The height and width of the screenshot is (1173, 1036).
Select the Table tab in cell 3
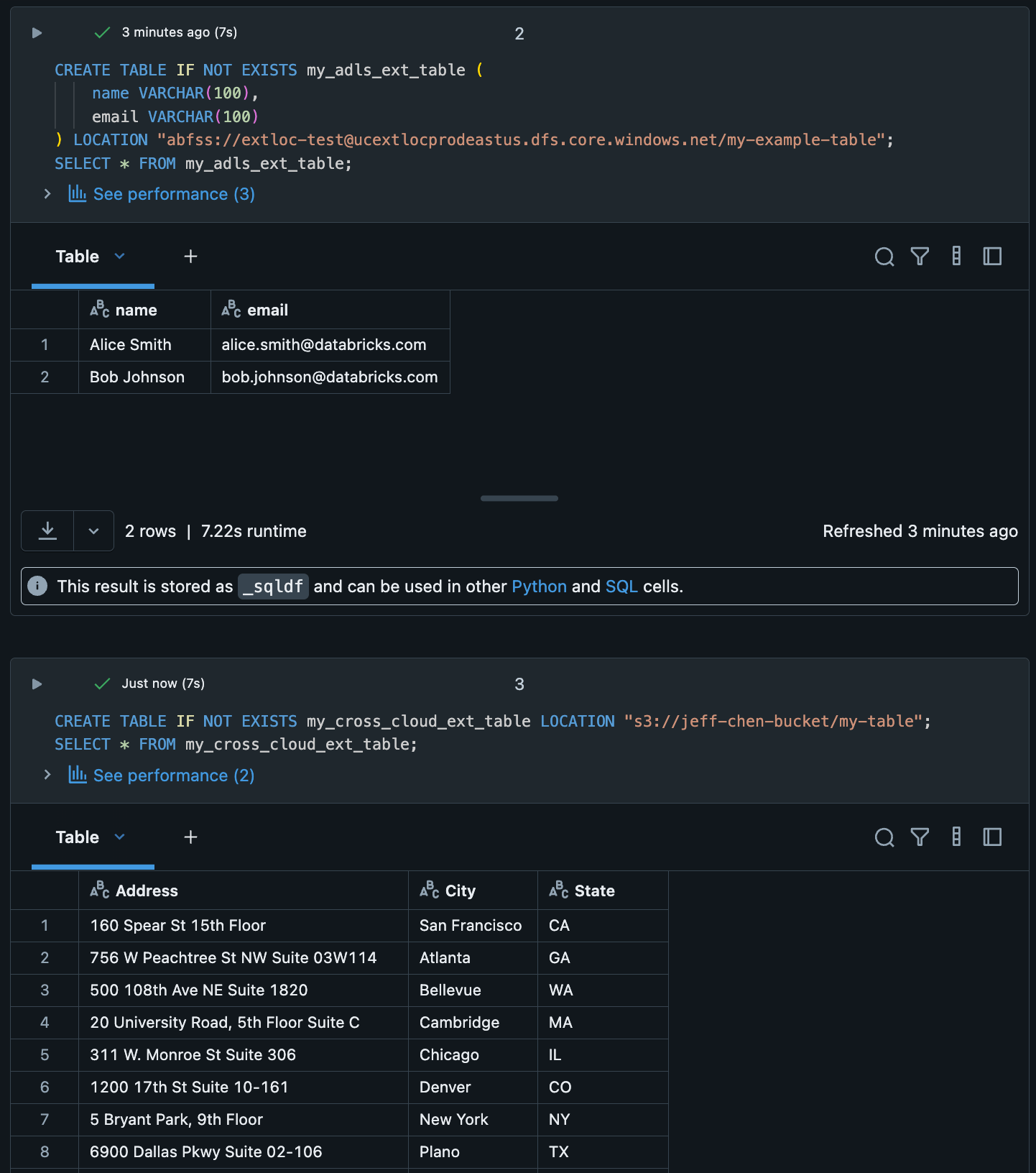coord(78,837)
